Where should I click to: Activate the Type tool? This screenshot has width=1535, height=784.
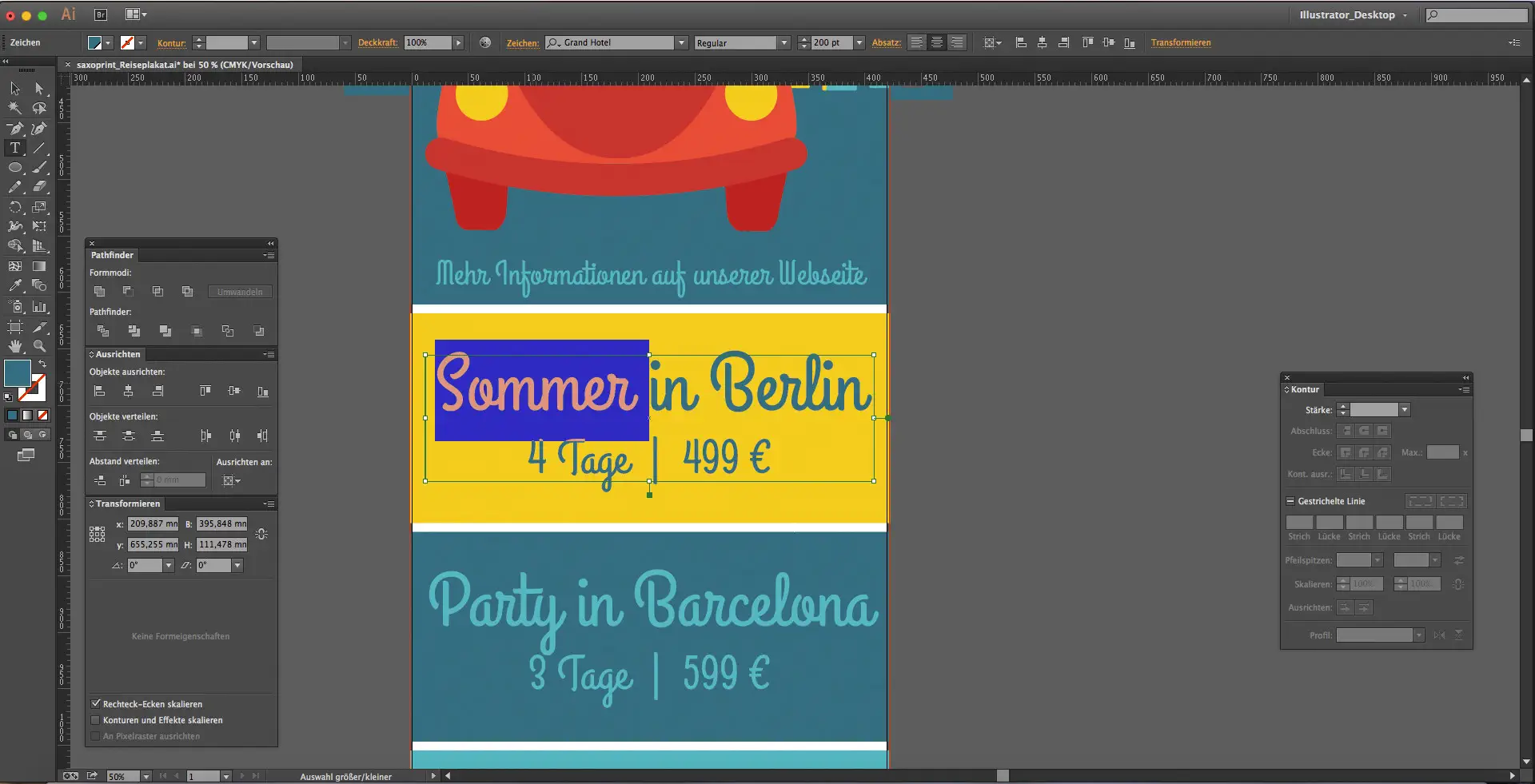(14, 148)
